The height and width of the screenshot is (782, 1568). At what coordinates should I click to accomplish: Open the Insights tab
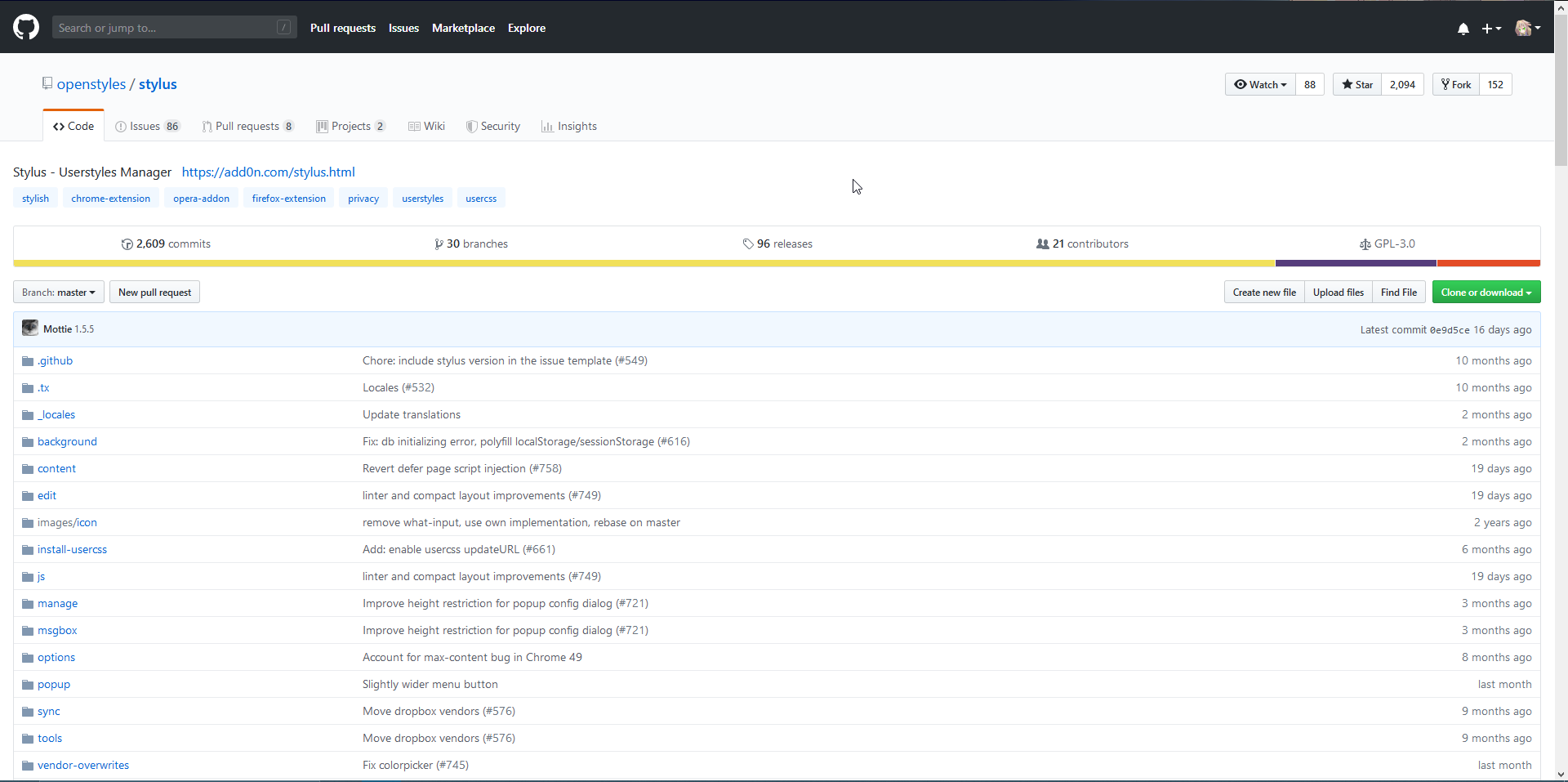(569, 126)
